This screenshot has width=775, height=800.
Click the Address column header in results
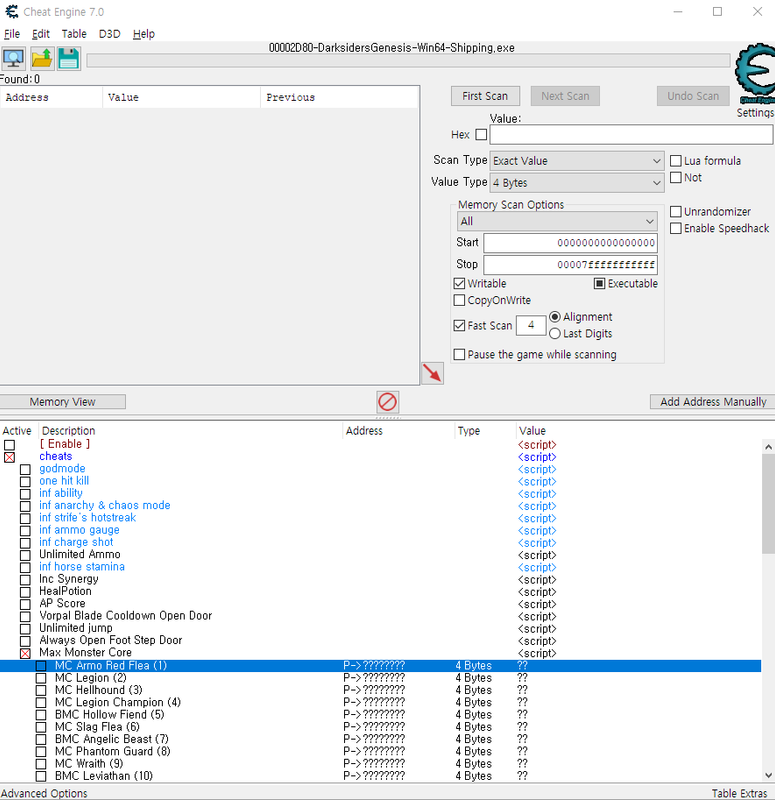51,97
